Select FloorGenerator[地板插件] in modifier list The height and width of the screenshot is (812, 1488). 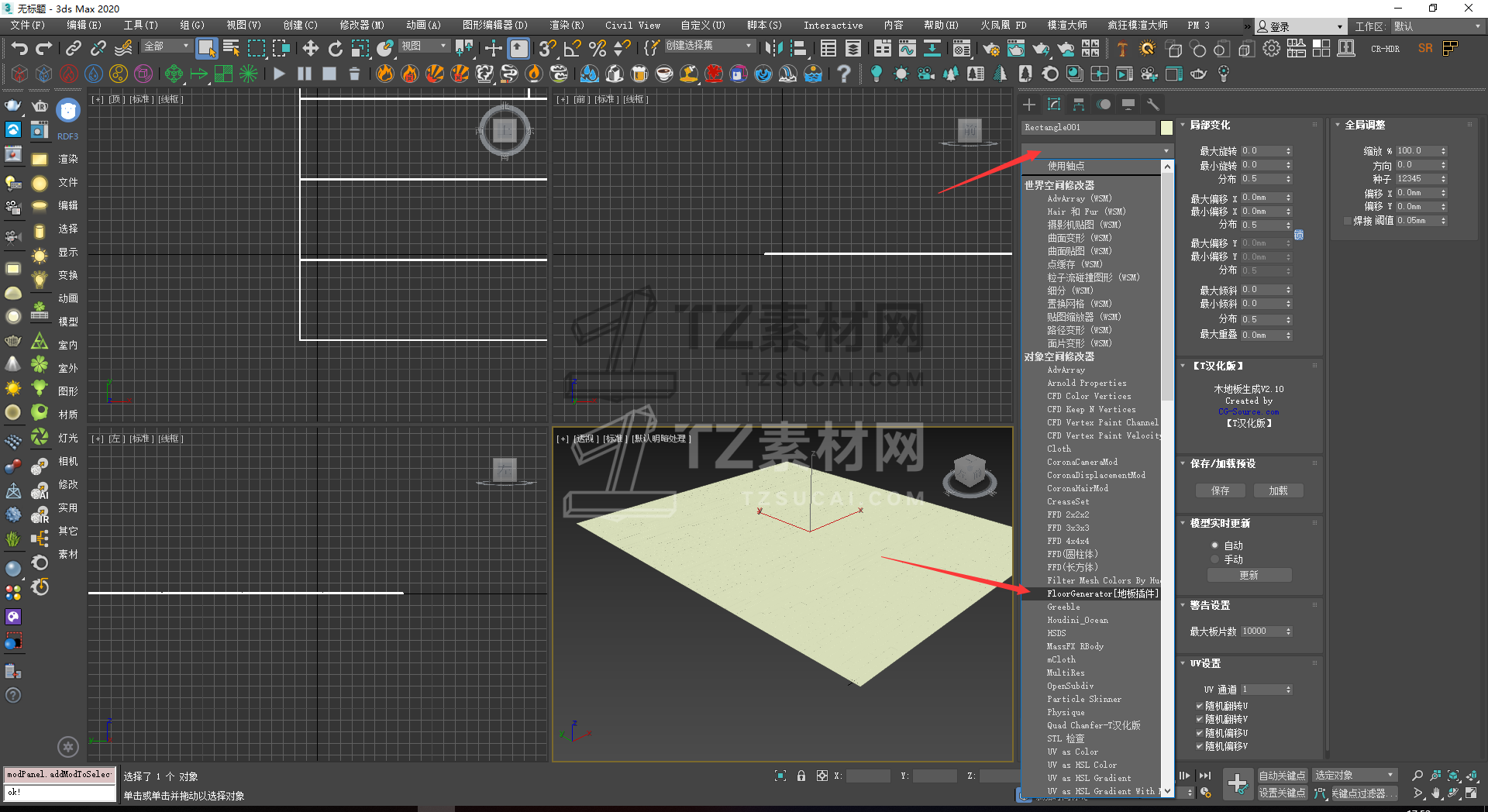tap(1102, 594)
